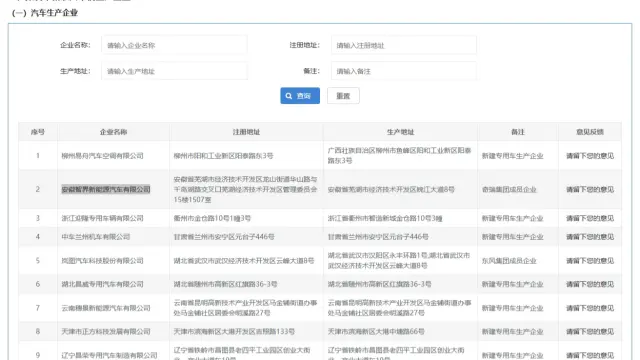Click the 生产地址 column header
The width and height of the screenshot is (640, 360).
click(x=400, y=132)
